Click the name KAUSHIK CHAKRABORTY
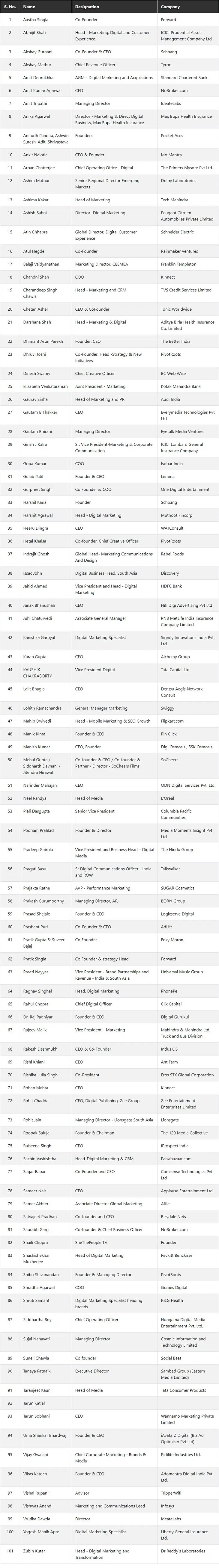Image resolution: width=219 pixels, height=1568 pixels. 37,673
